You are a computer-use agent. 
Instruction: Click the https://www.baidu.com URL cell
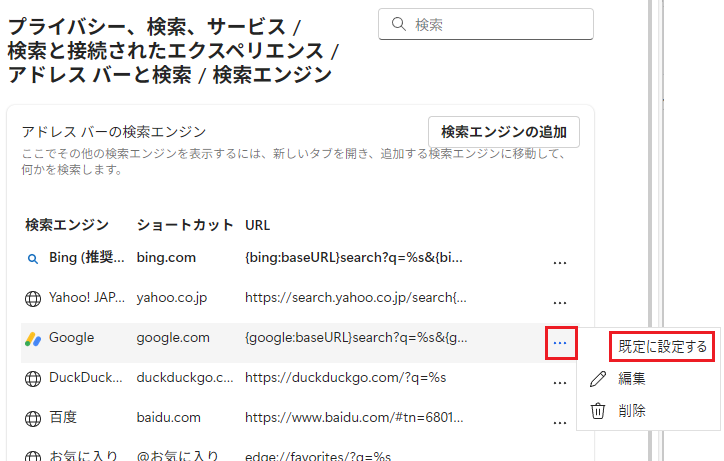click(354, 418)
